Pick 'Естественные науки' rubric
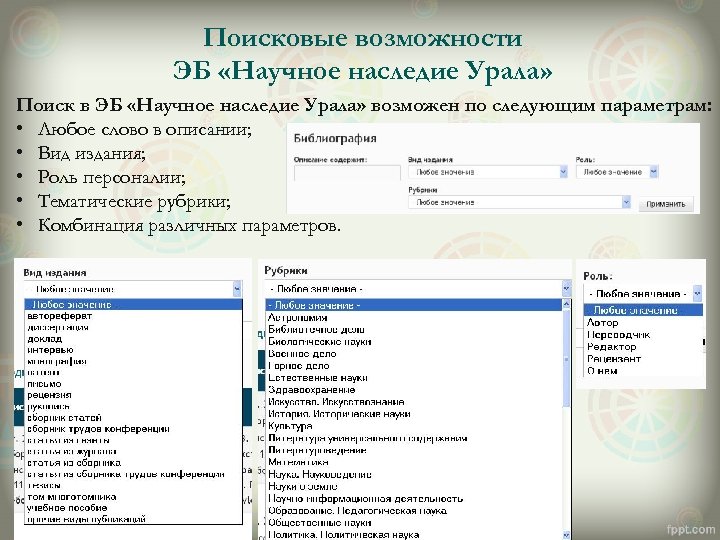 (414, 378)
